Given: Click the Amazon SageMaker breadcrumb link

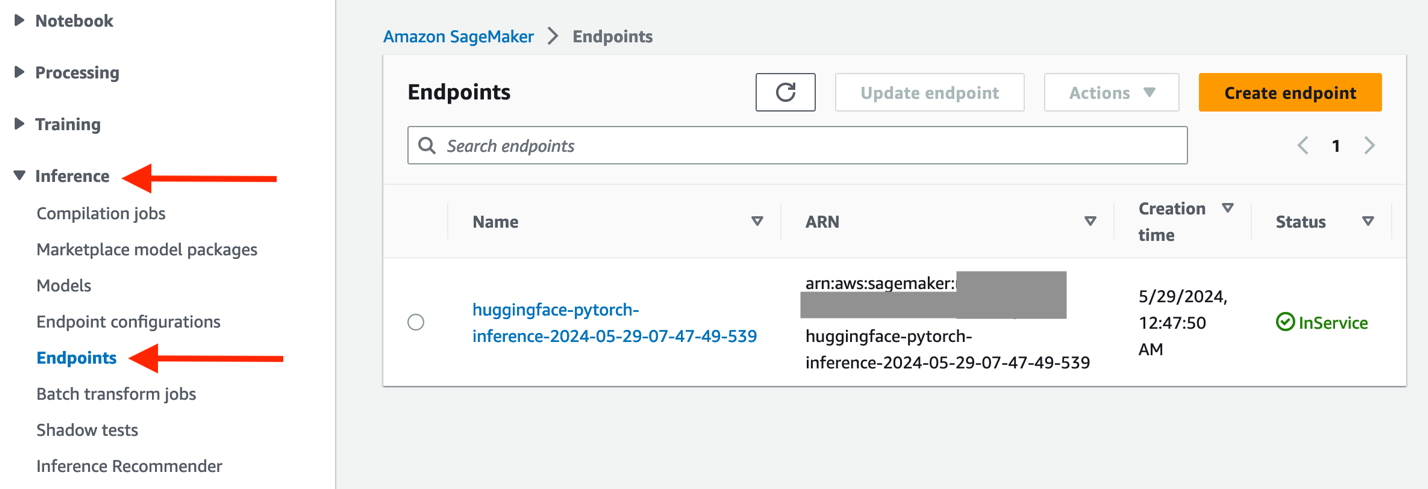Looking at the screenshot, I should (x=458, y=36).
